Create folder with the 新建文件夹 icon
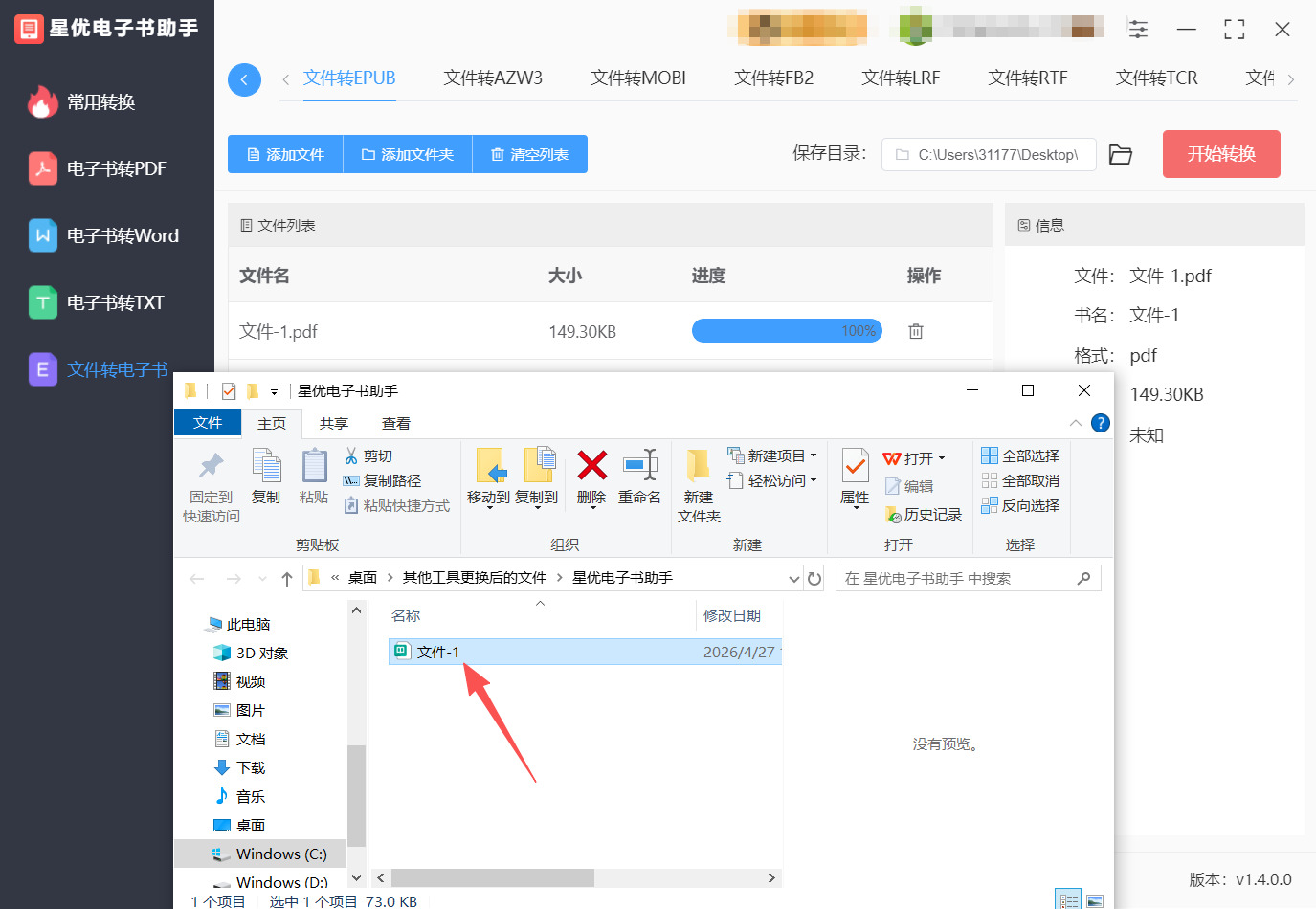This screenshot has height=909, width=1316. (699, 465)
